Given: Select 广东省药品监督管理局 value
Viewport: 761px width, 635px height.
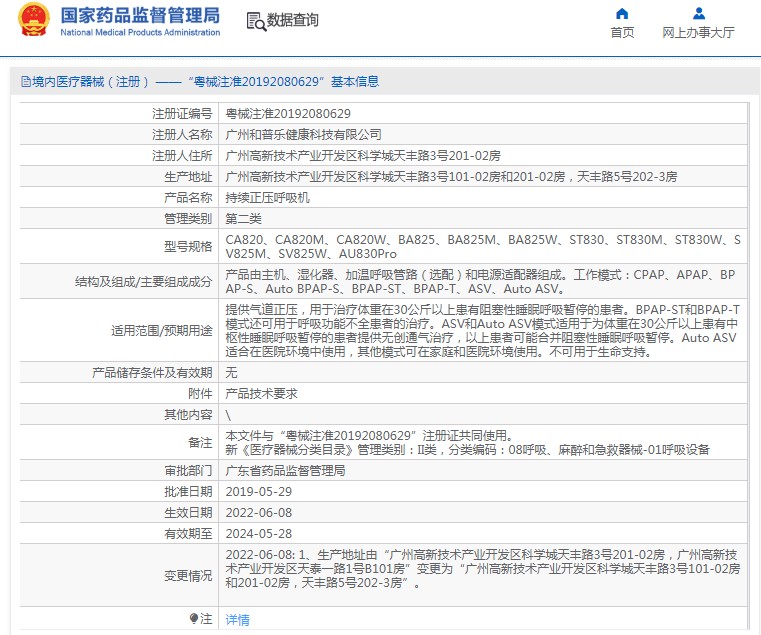Looking at the screenshot, I should (285, 470).
